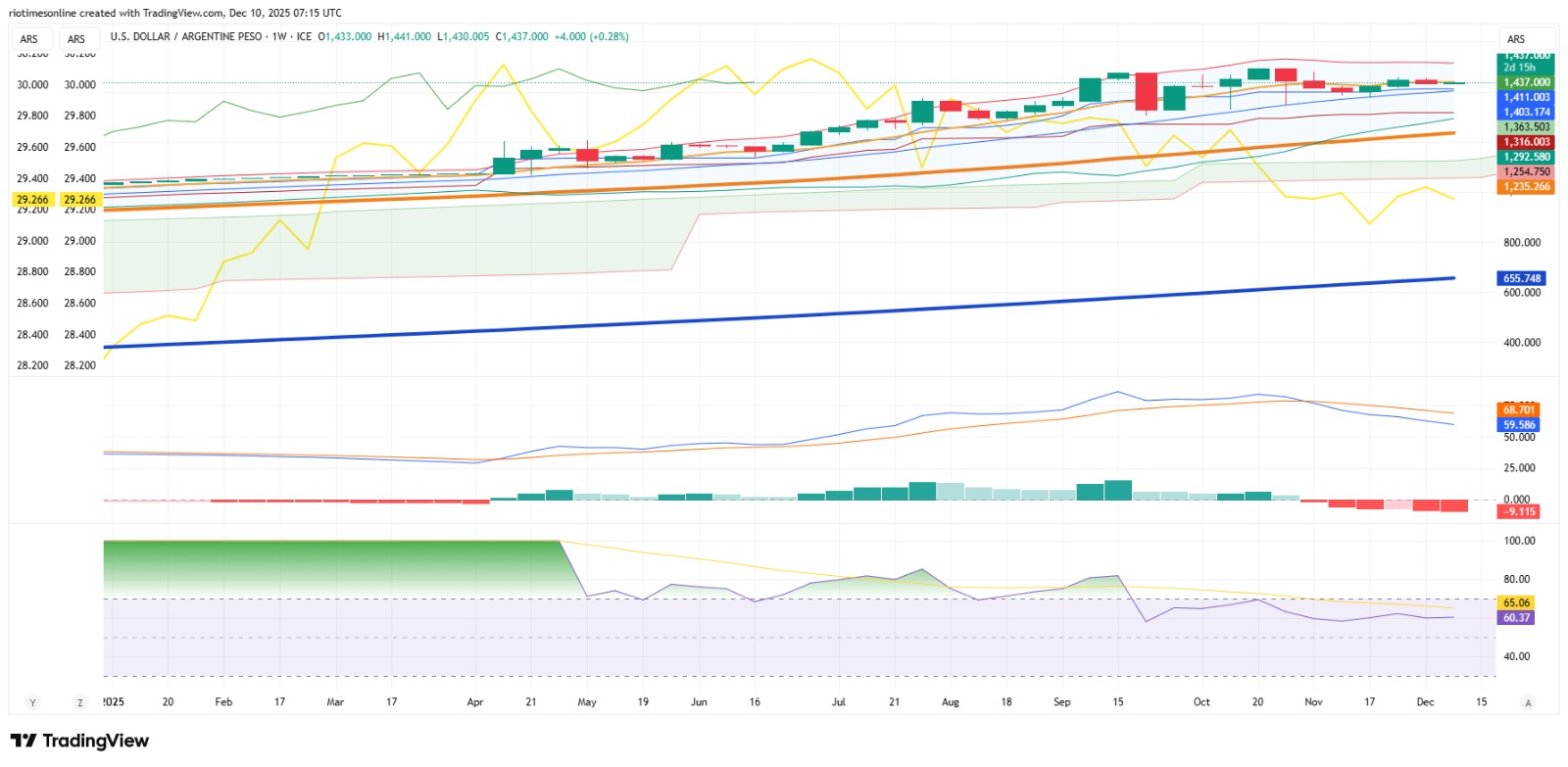This screenshot has width=1568, height=767.
Task: Click the yellow 65.06 oscillator label
Action: click(x=1516, y=602)
